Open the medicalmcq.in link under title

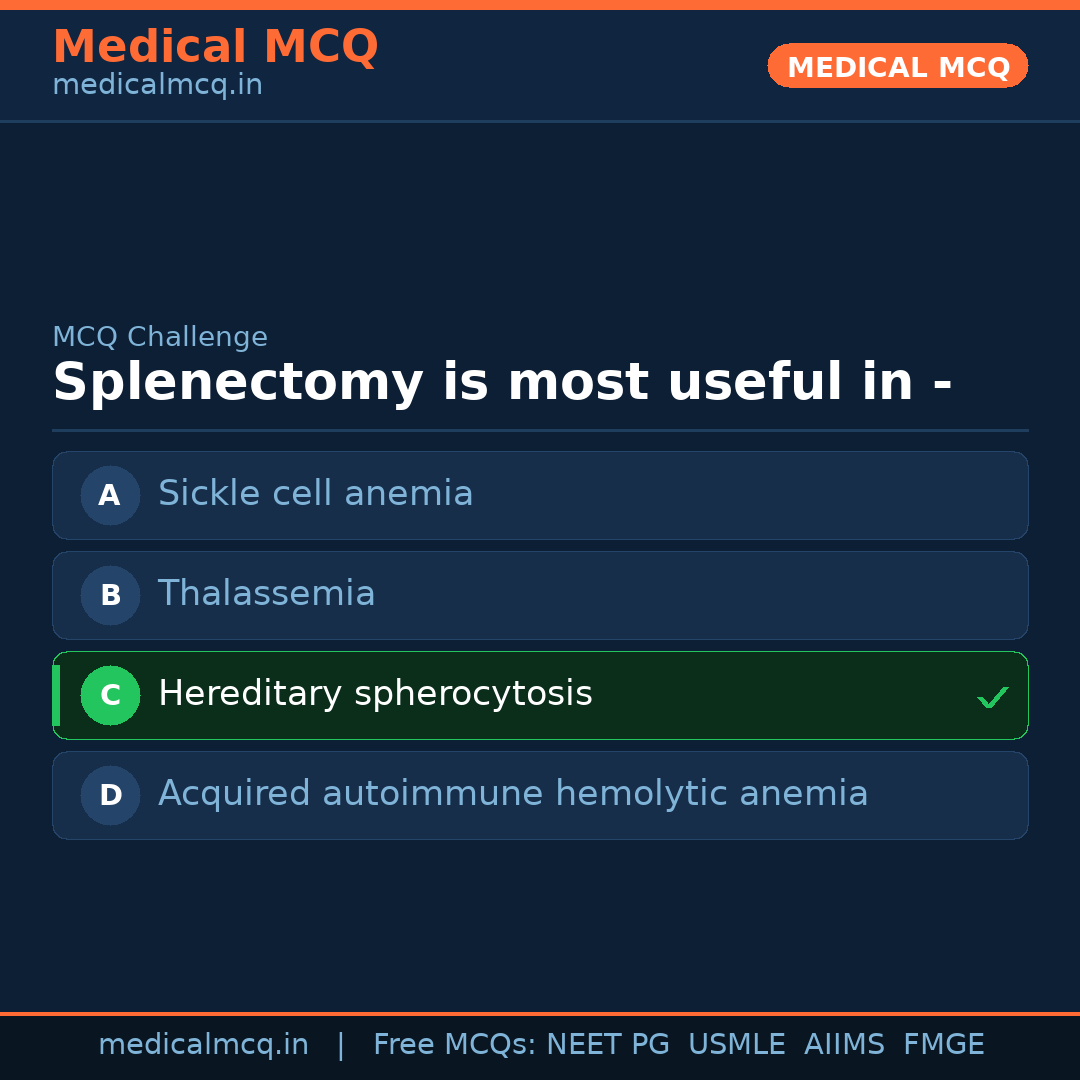coord(157,86)
